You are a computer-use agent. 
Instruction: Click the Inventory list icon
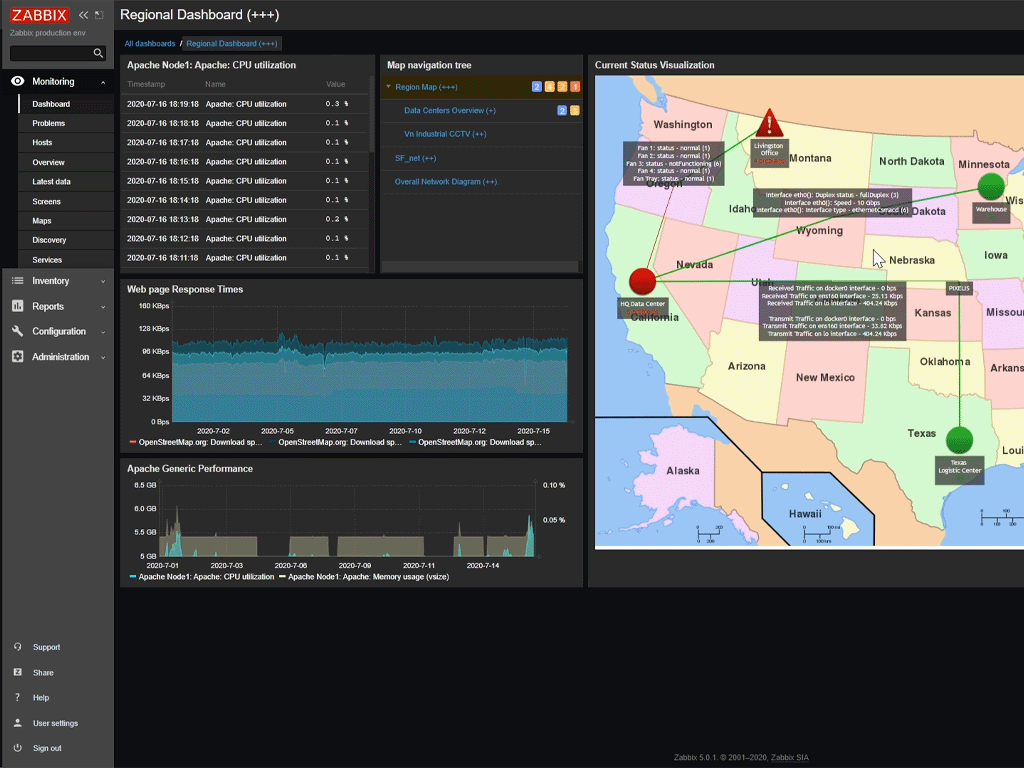click(18, 281)
